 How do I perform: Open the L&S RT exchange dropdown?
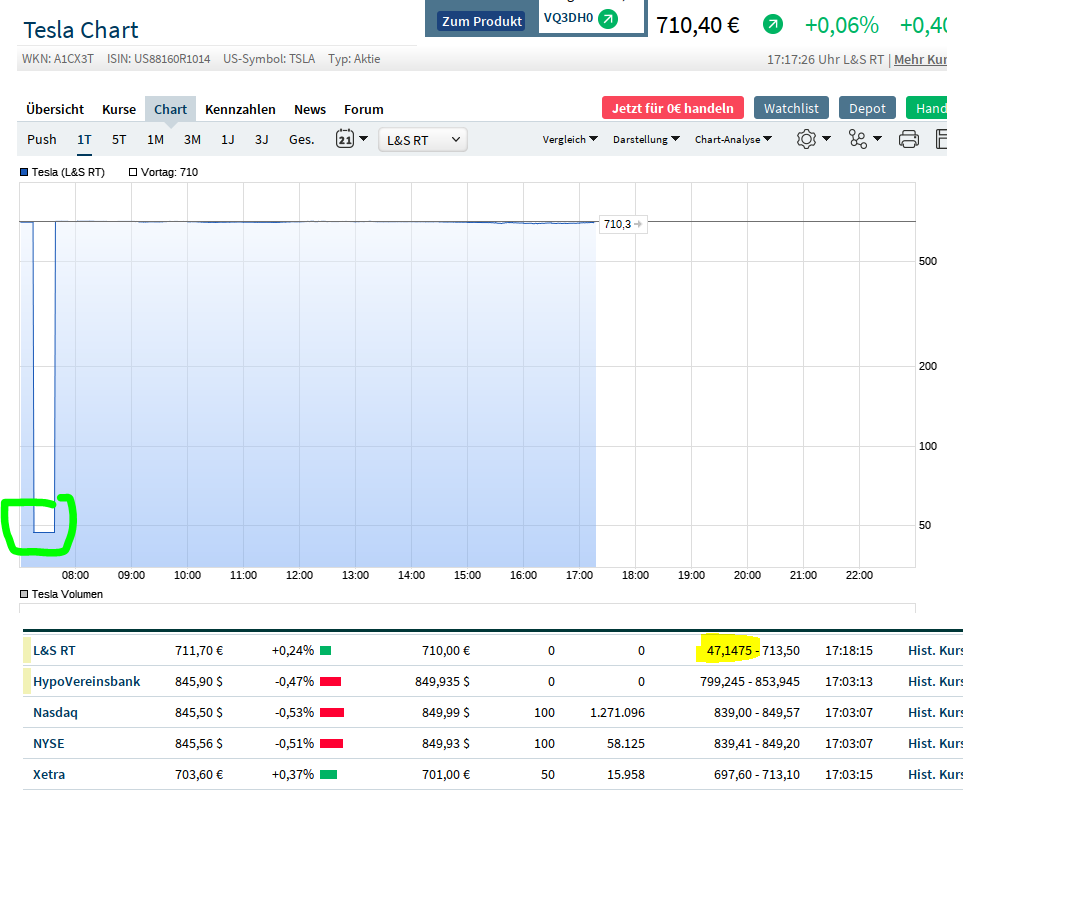[x=423, y=140]
